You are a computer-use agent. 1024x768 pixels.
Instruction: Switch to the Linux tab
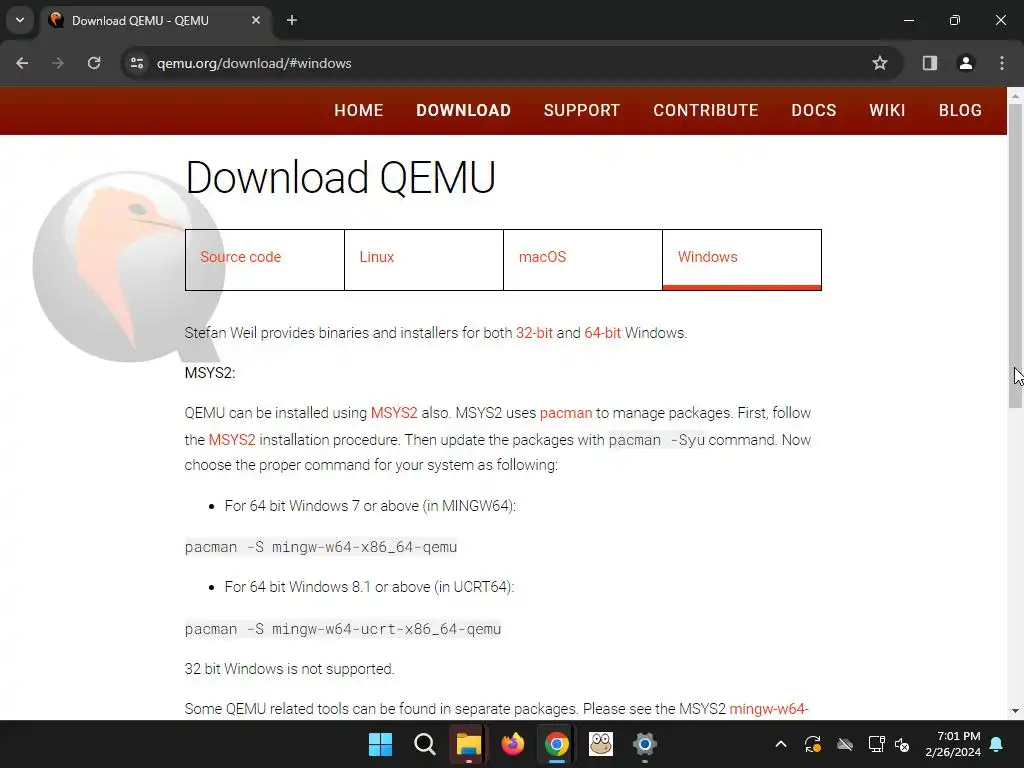click(424, 259)
